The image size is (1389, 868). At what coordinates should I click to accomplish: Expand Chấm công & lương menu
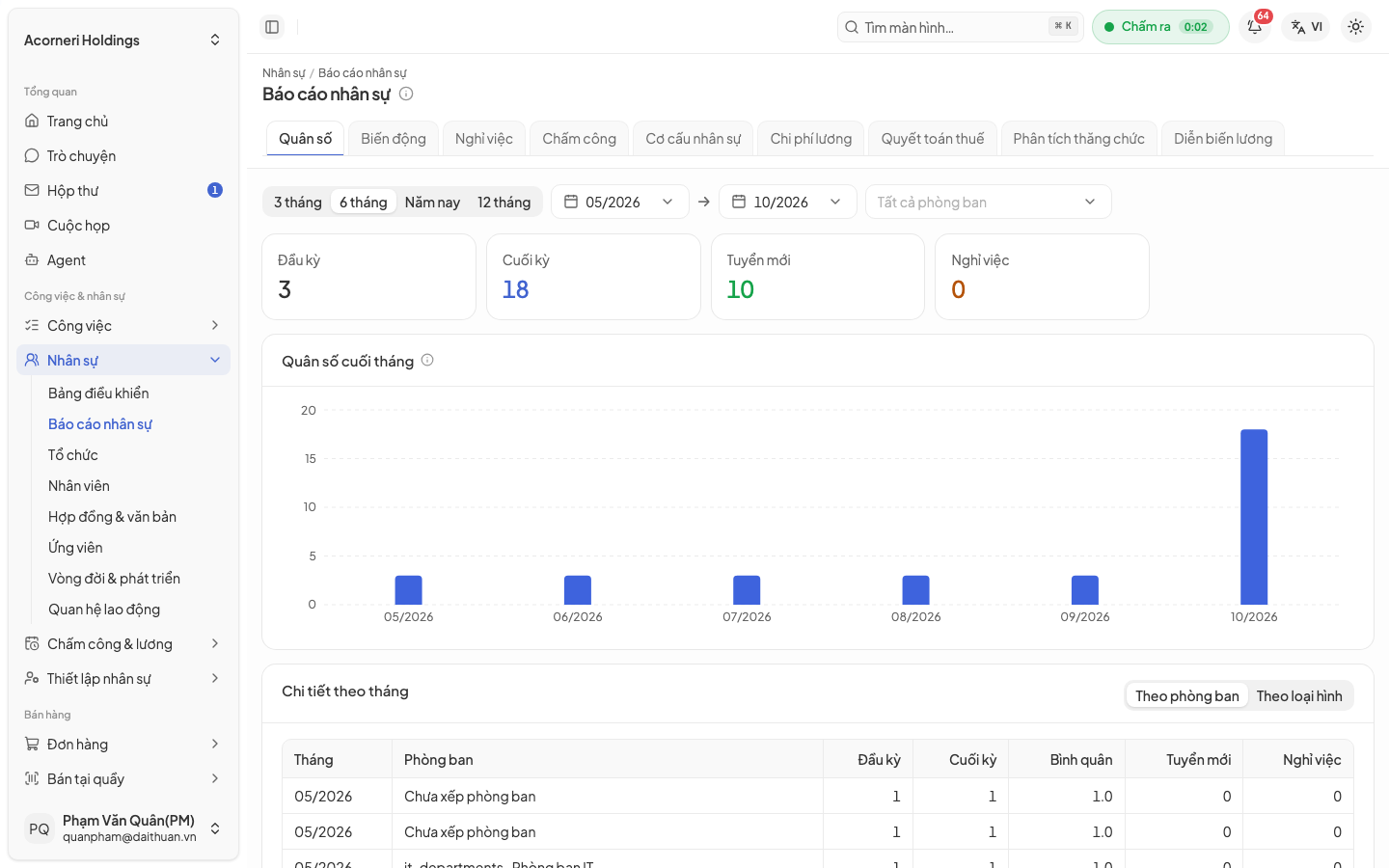click(123, 644)
